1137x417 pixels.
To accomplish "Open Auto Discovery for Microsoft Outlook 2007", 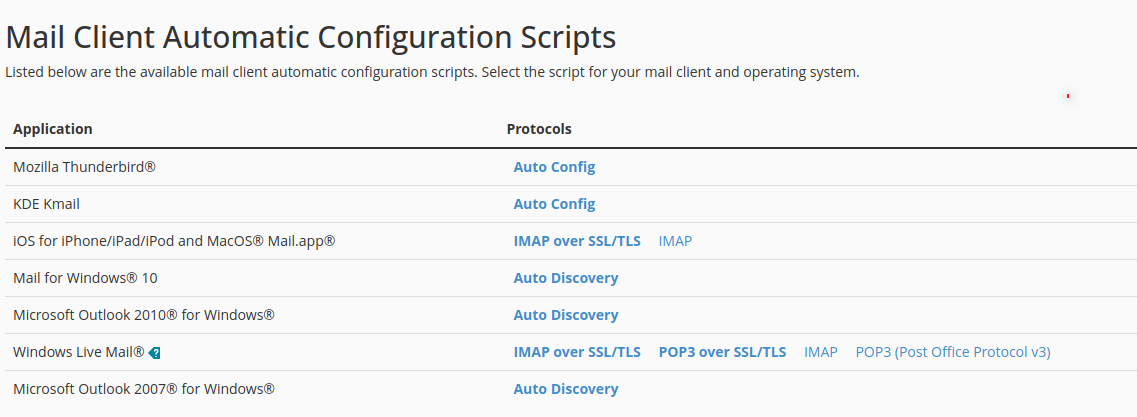I will click(x=566, y=389).
